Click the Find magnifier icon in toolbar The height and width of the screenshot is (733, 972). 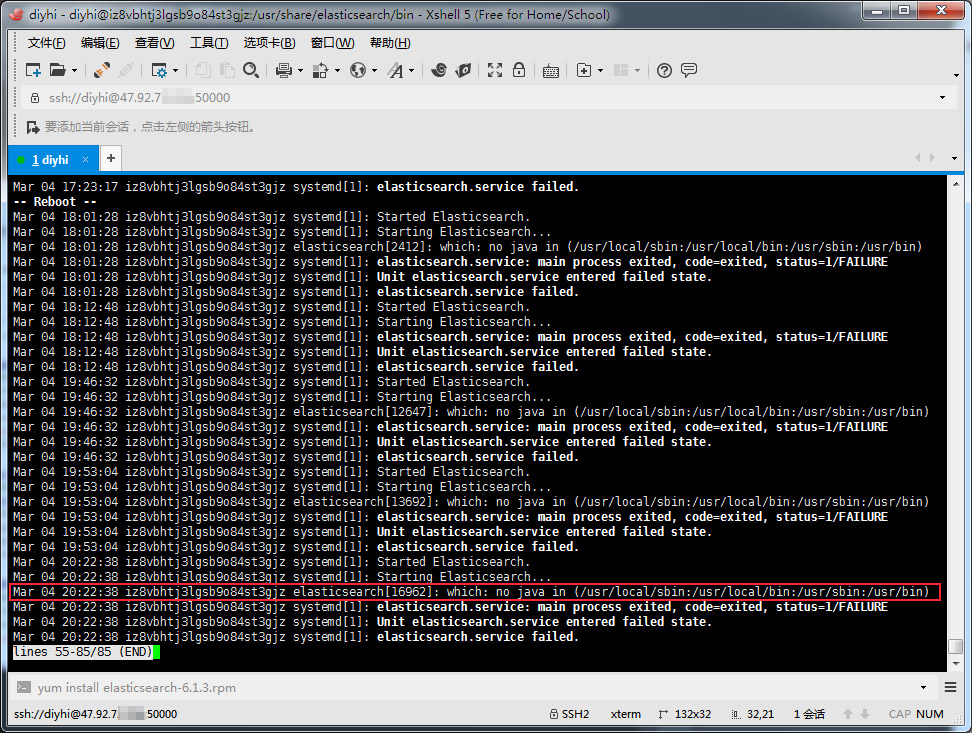click(x=251, y=70)
